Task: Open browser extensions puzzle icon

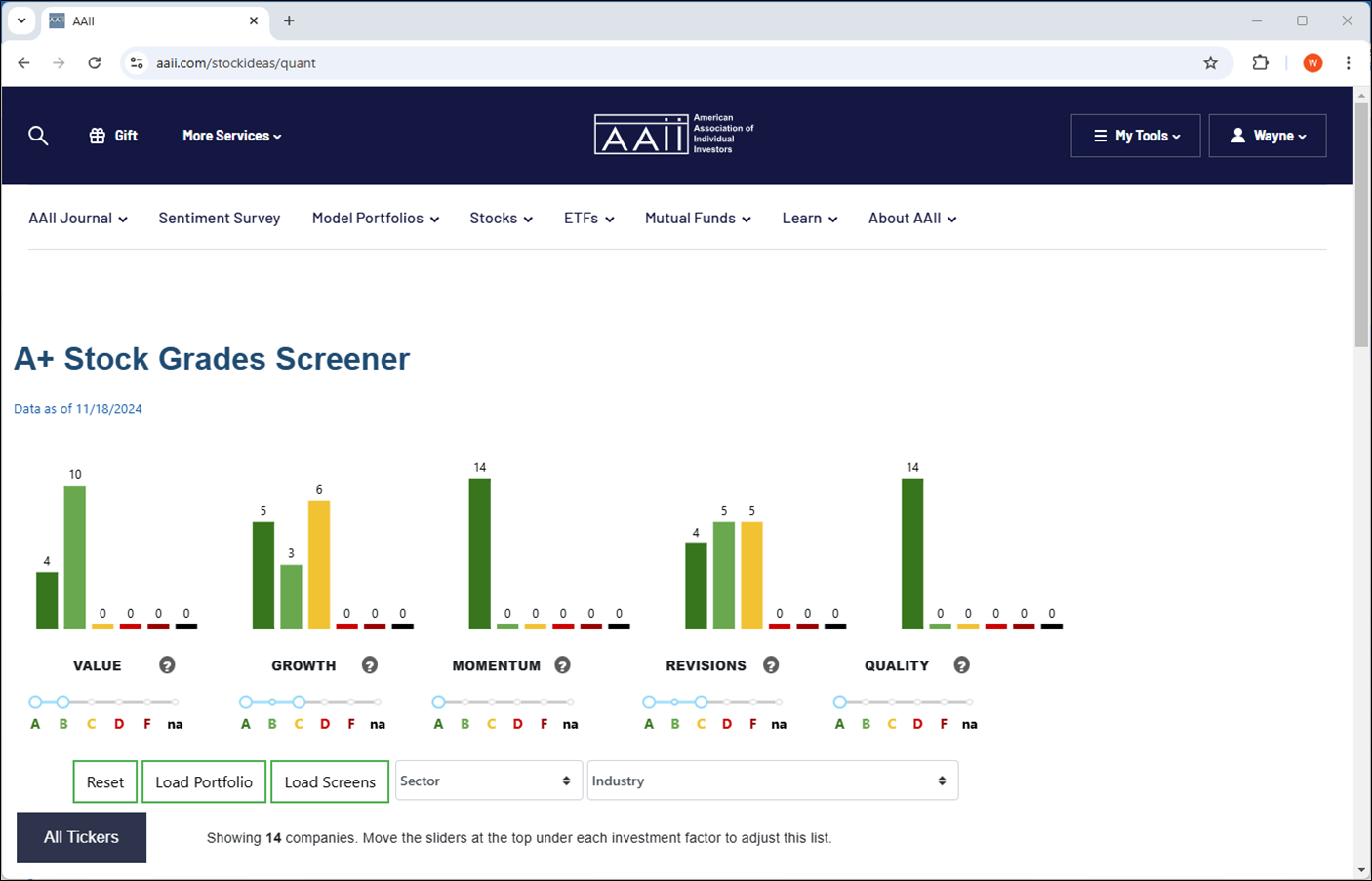Action: click(x=1260, y=63)
